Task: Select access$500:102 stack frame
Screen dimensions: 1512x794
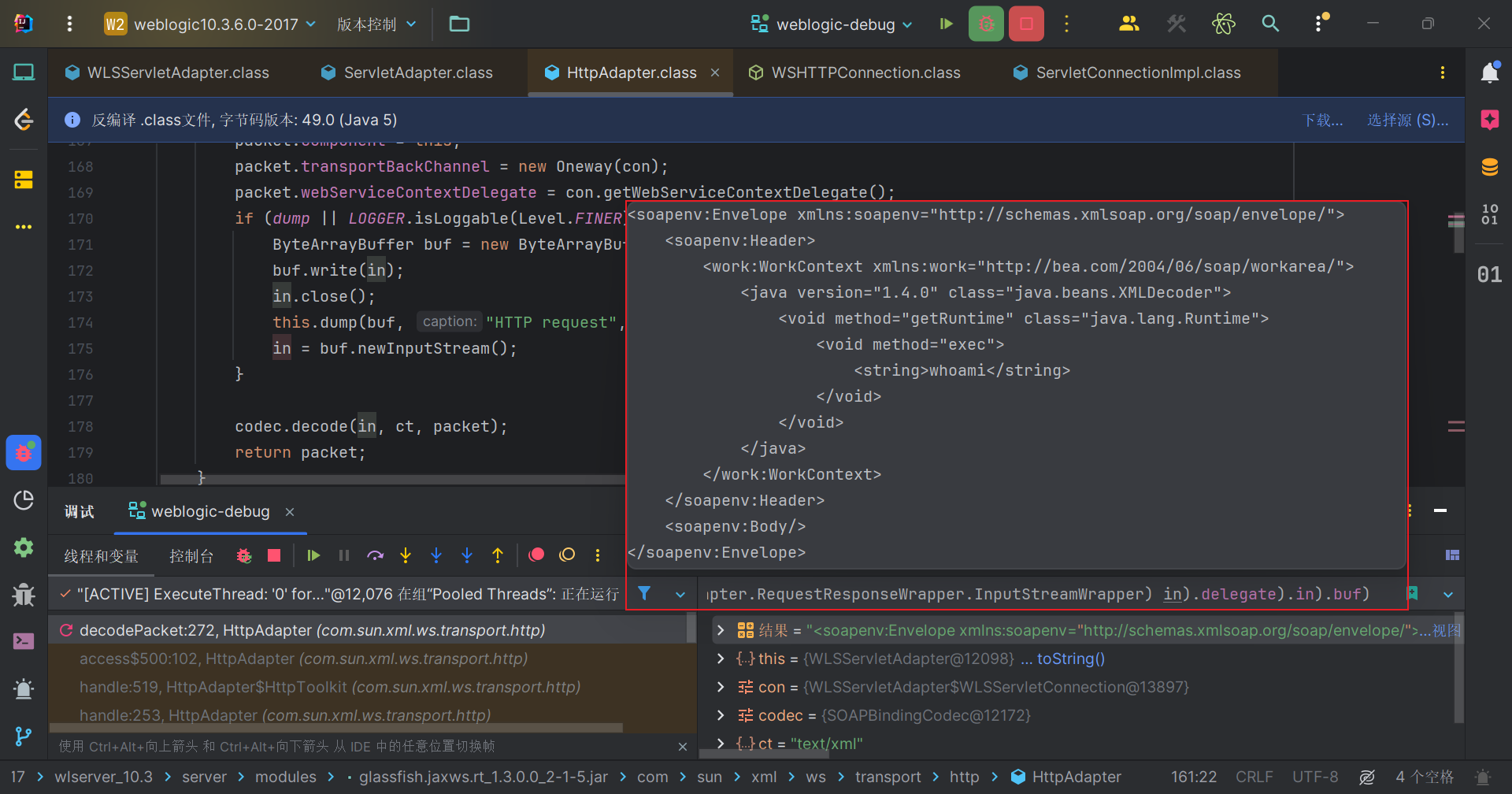Action: [x=367, y=659]
